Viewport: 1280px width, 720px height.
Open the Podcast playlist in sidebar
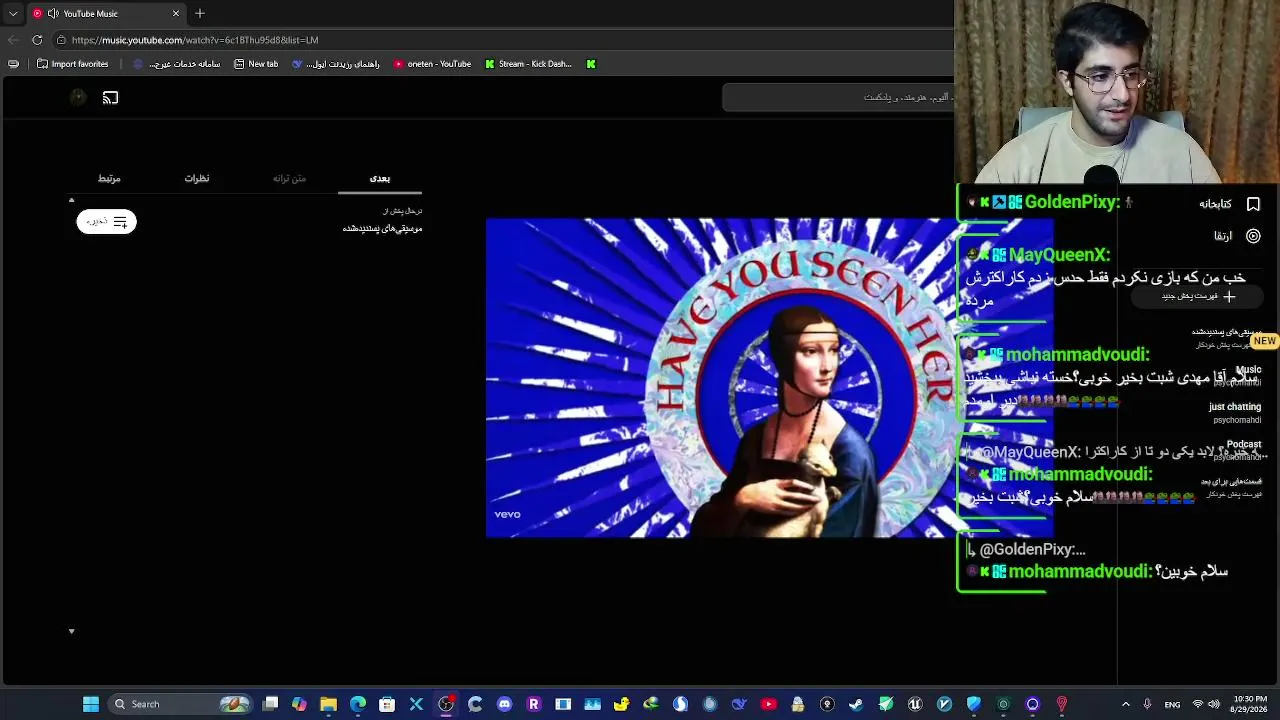point(1239,450)
